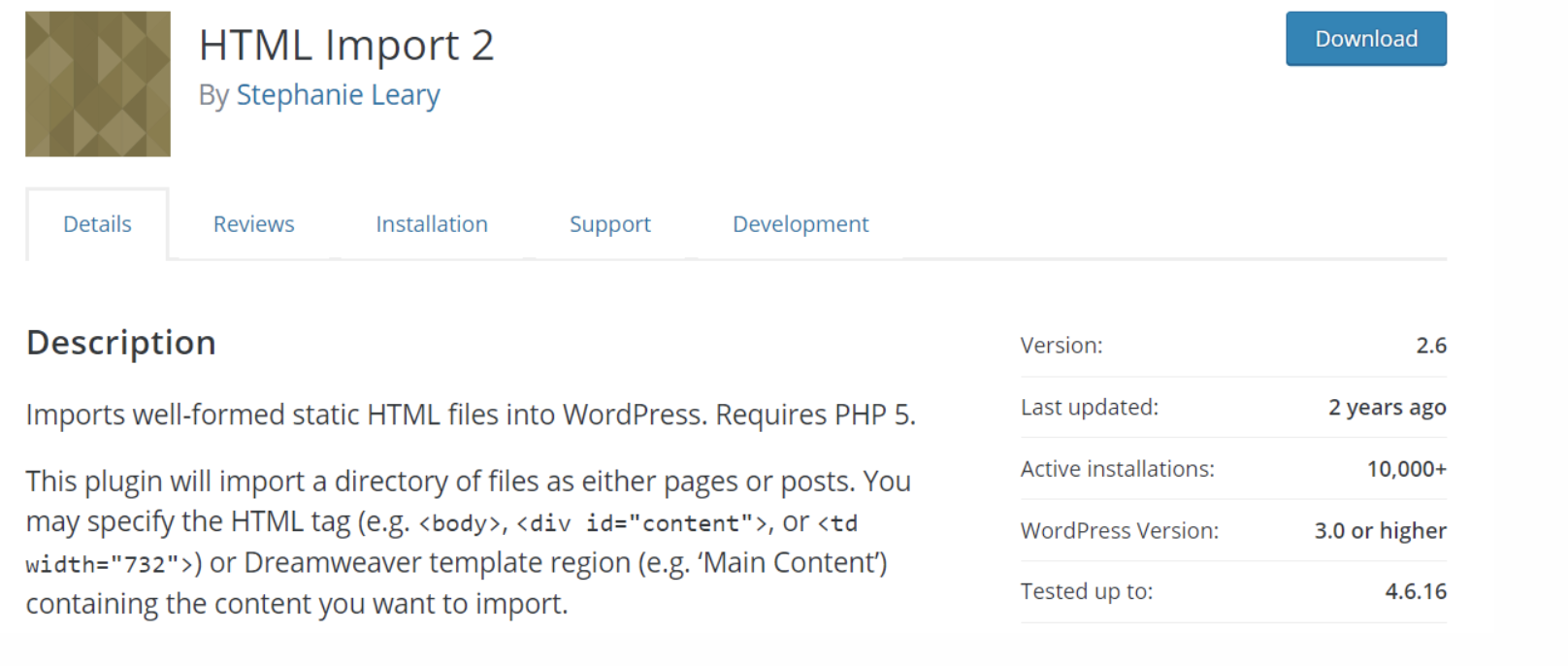Go to the Support tab
Viewport: 1568px width, 666px height.
[x=609, y=224]
